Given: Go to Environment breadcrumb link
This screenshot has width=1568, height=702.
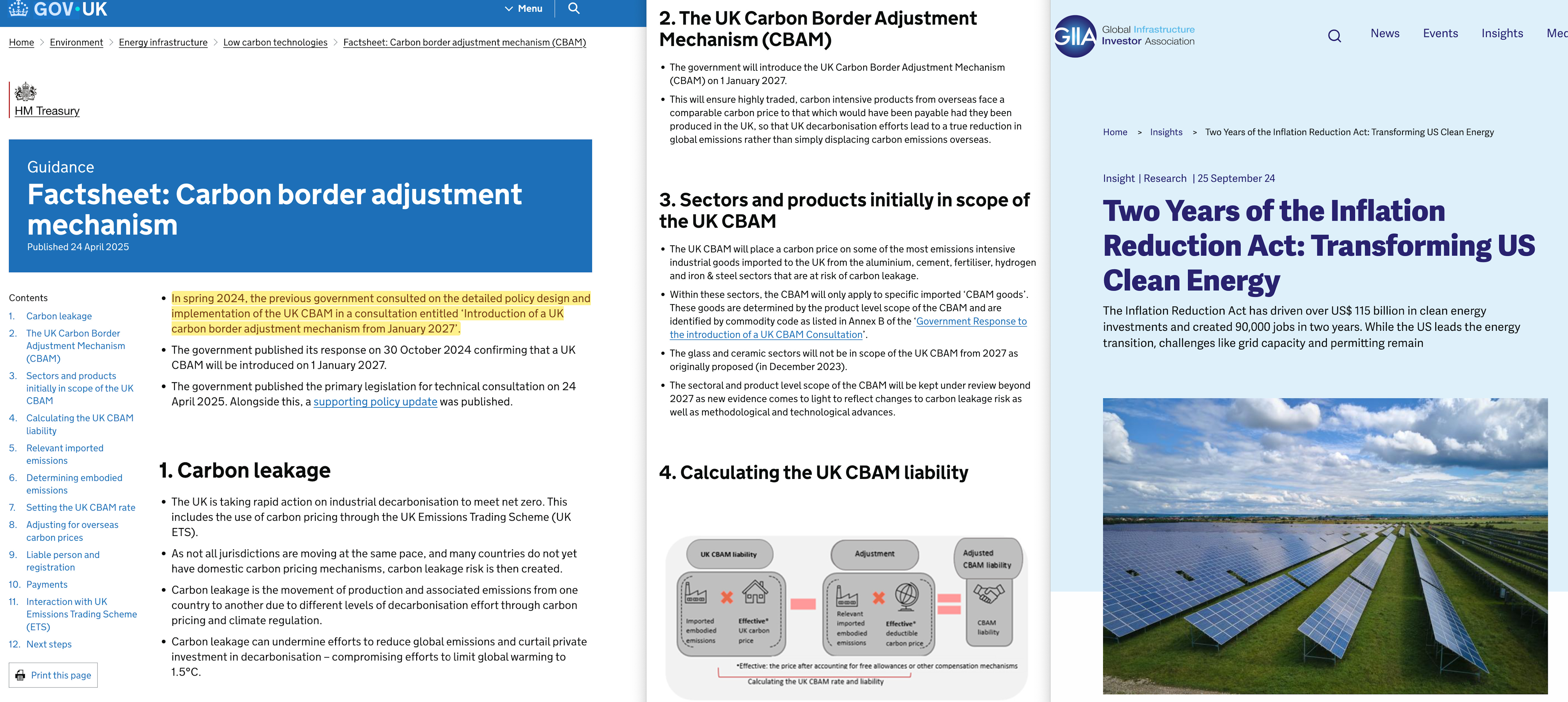Looking at the screenshot, I should click(76, 42).
